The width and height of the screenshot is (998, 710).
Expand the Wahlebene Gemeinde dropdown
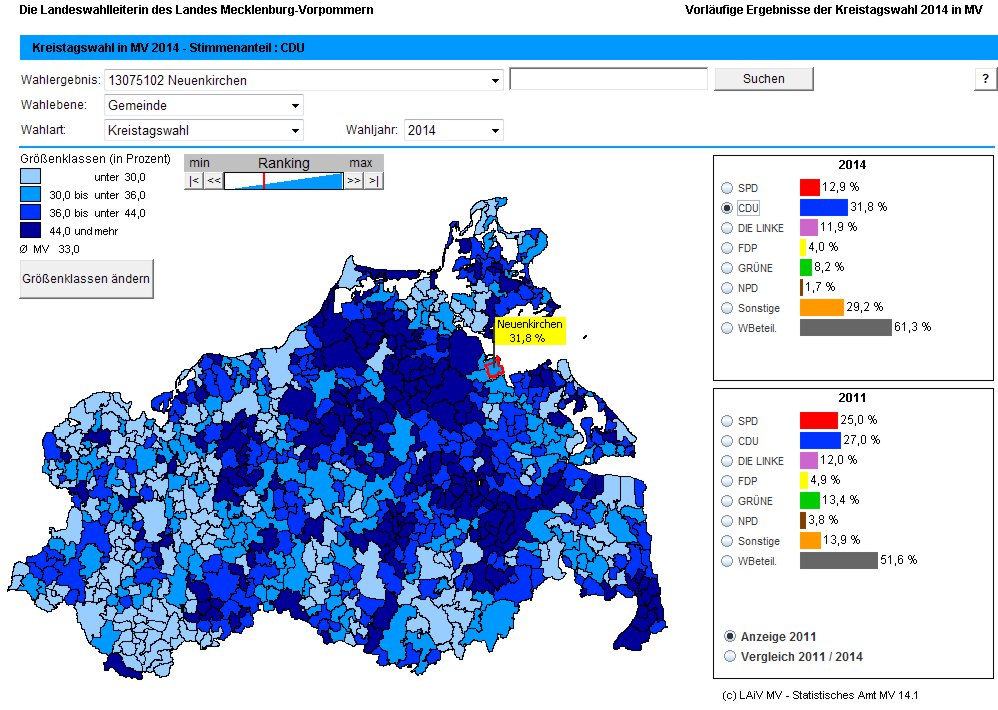point(295,105)
